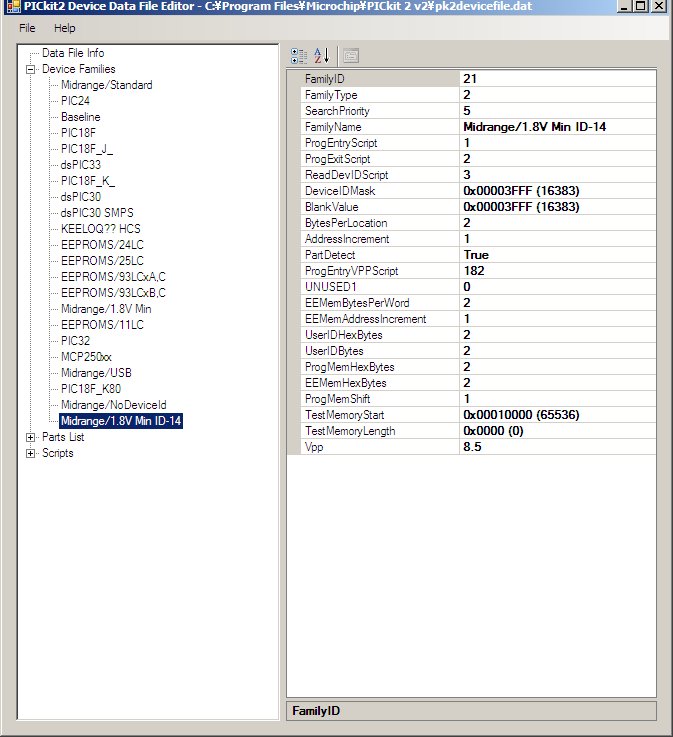Click the Alphabetical sort toolbar icon

[x=322, y=56]
